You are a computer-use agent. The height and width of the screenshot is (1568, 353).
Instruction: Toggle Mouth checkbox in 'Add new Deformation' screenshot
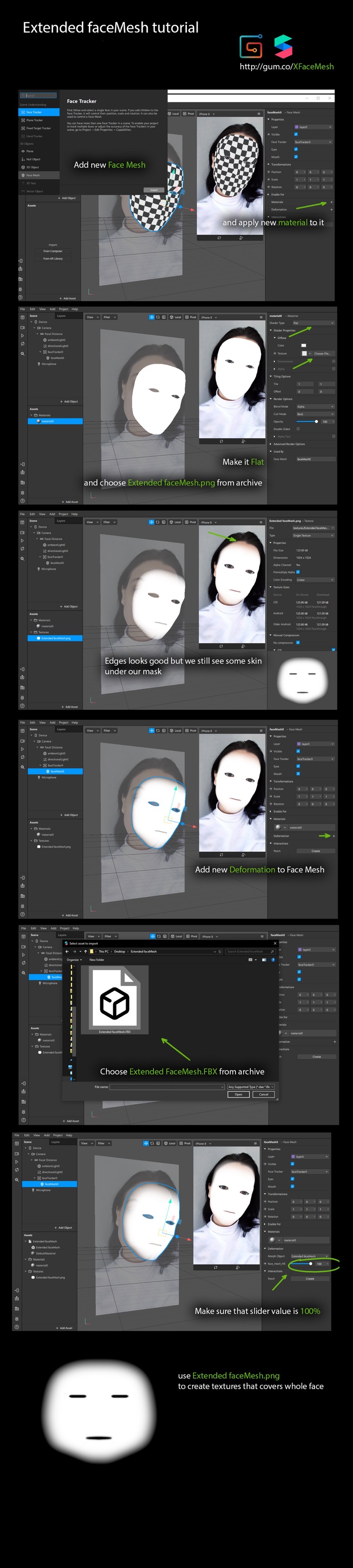[x=298, y=774]
